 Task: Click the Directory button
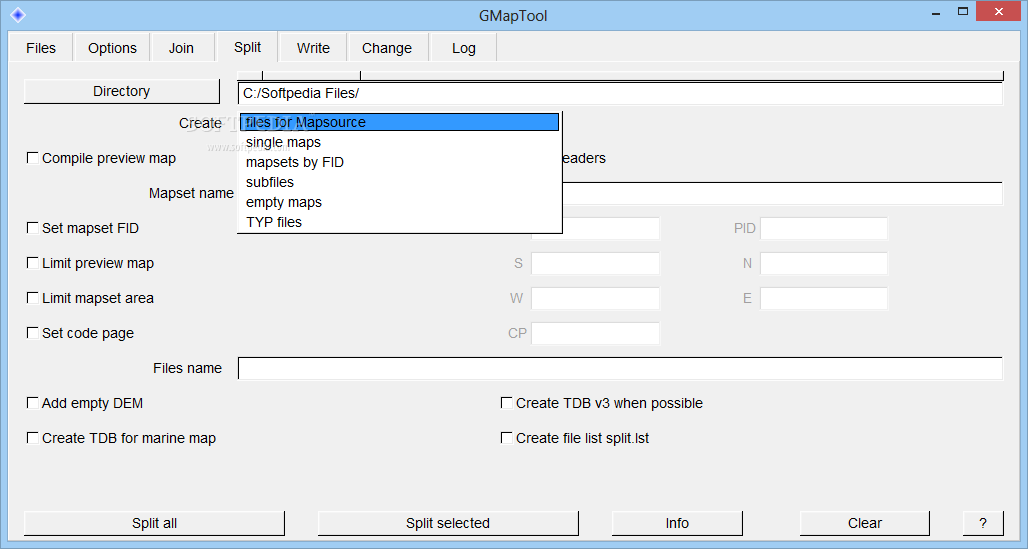(x=121, y=91)
